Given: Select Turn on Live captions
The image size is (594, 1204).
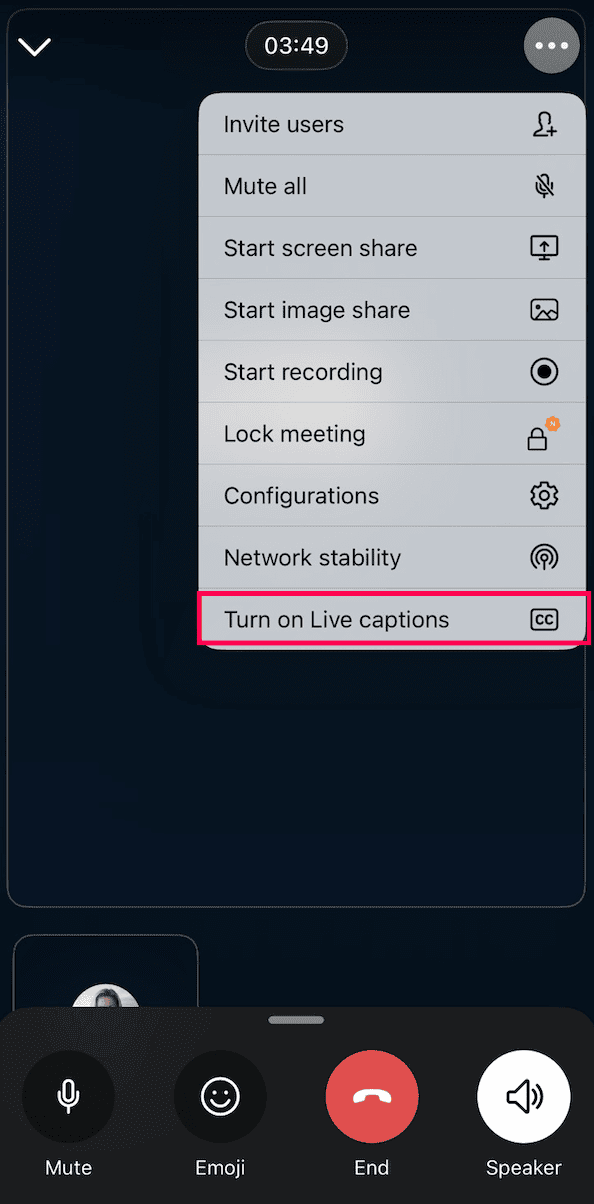Looking at the screenshot, I should (x=392, y=620).
